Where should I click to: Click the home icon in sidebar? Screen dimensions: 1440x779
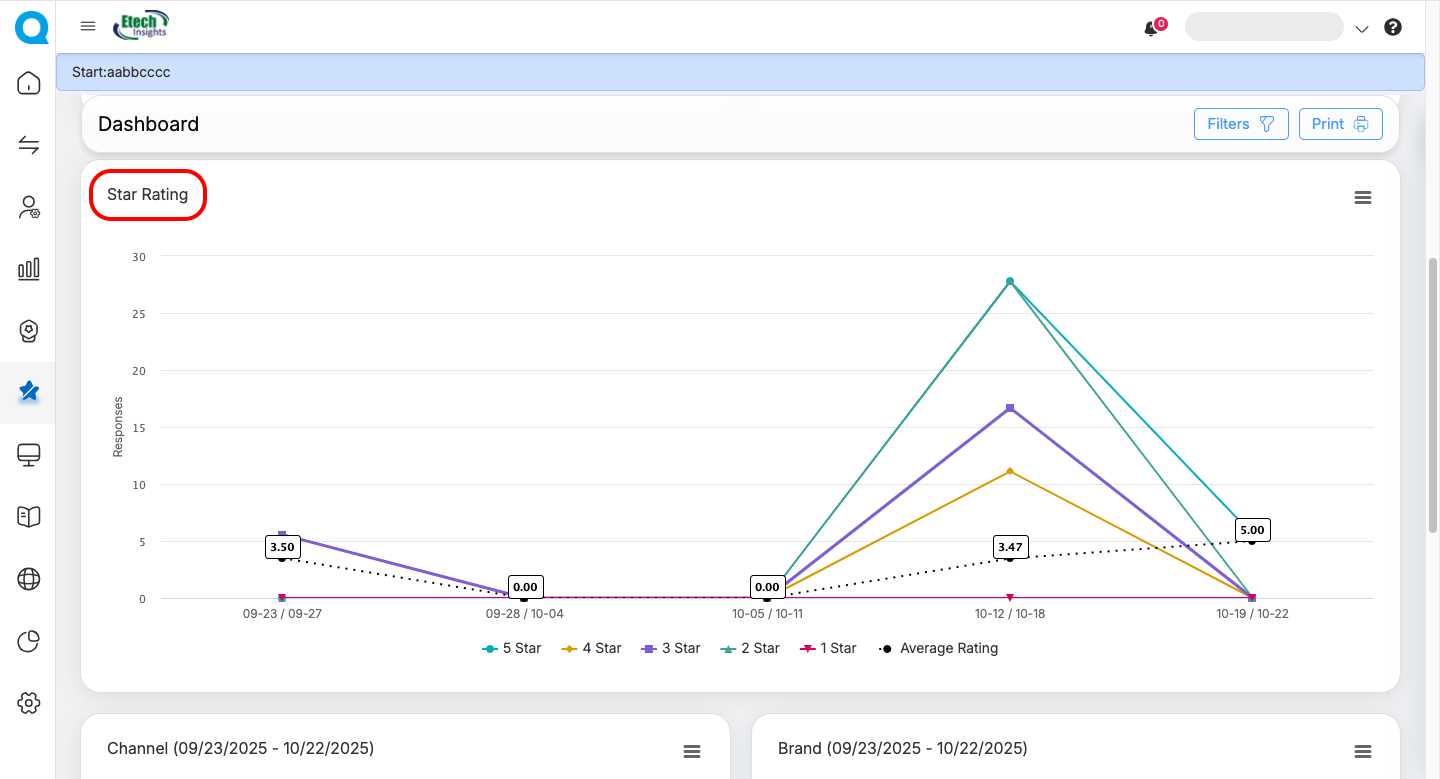[x=29, y=83]
